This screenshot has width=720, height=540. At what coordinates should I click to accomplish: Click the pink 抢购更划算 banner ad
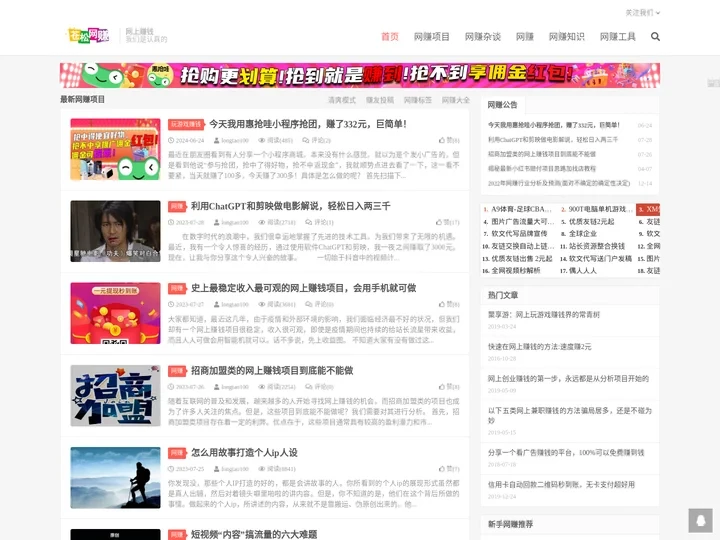(x=360, y=75)
